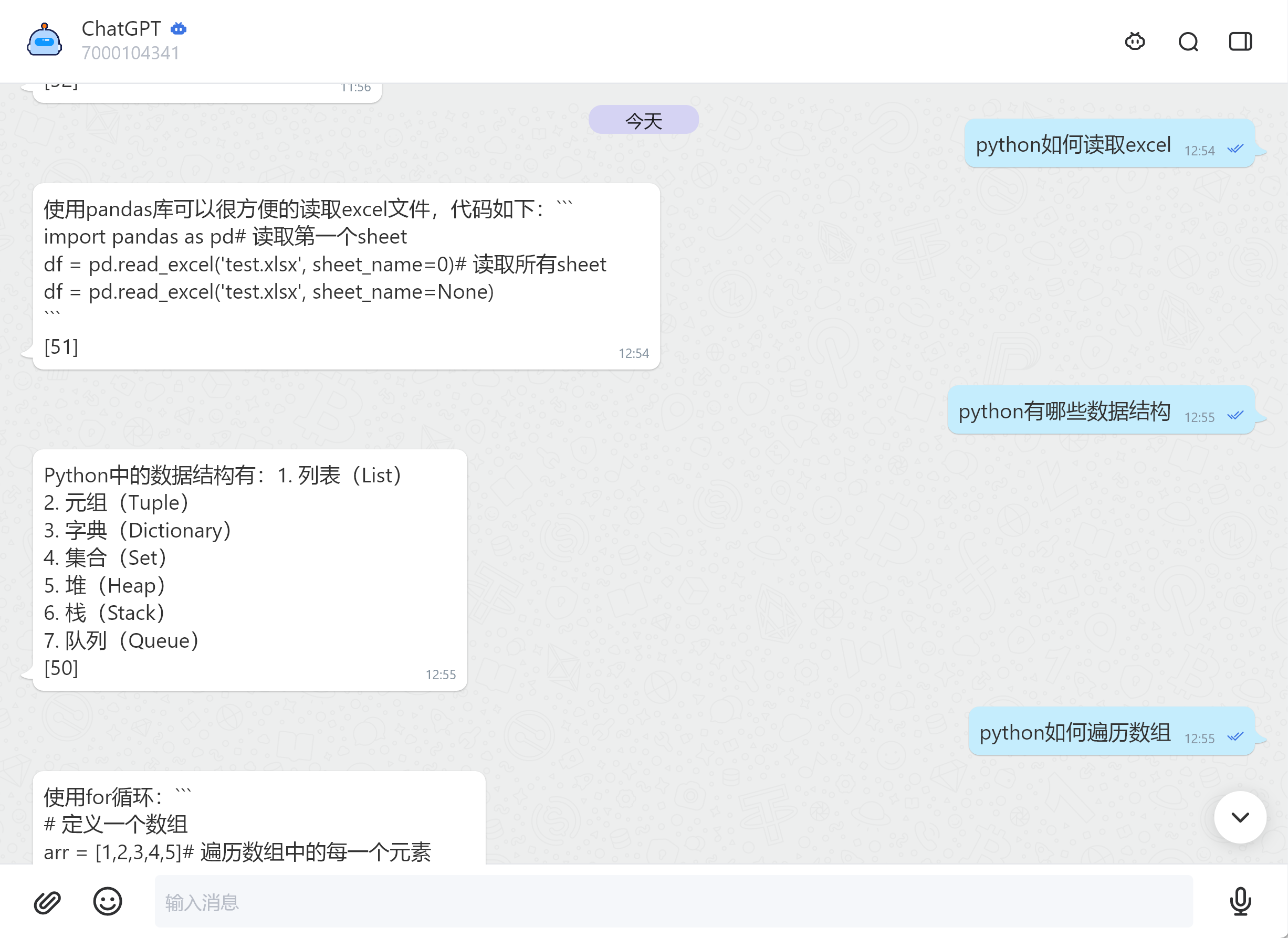
Task: Click the Python data structures reply bubble
Action: click(x=250, y=570)
